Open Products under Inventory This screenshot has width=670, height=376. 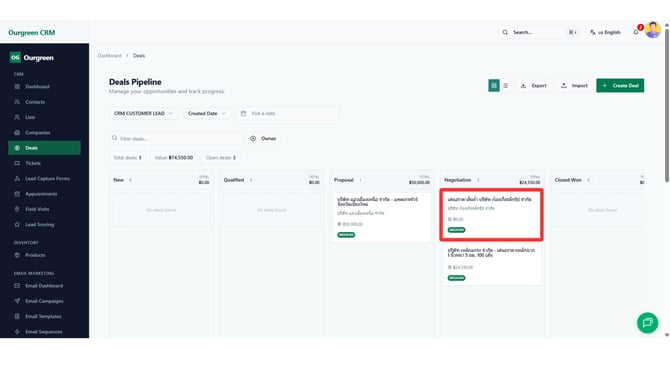click(x=35, y=255)
